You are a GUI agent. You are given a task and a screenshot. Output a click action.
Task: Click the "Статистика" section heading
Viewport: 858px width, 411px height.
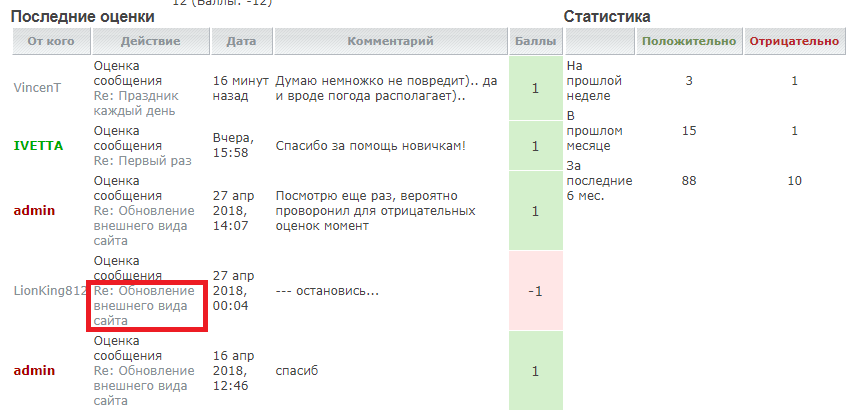point(607,17)
